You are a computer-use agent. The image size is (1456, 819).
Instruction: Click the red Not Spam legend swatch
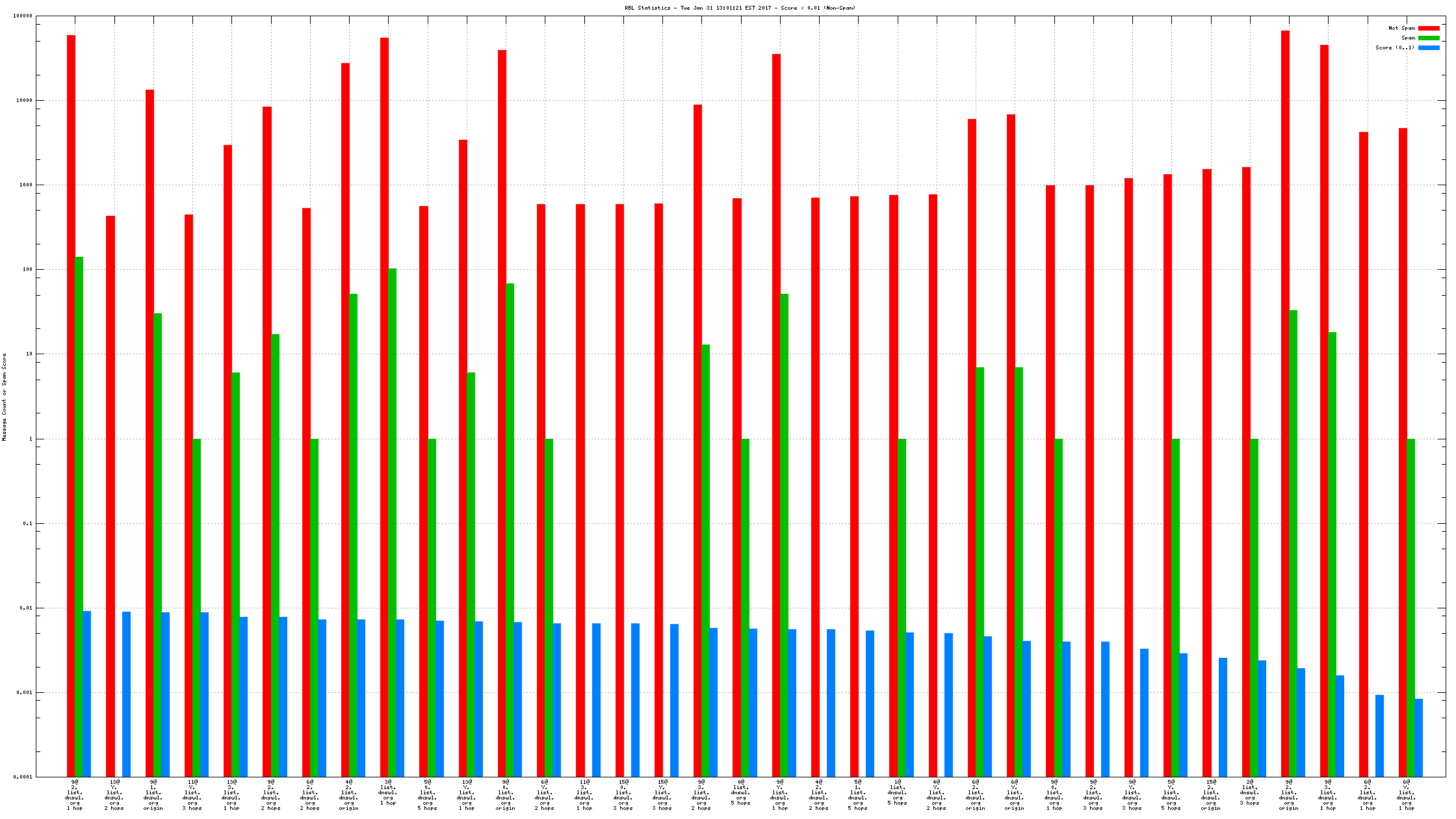[1428, 29]
